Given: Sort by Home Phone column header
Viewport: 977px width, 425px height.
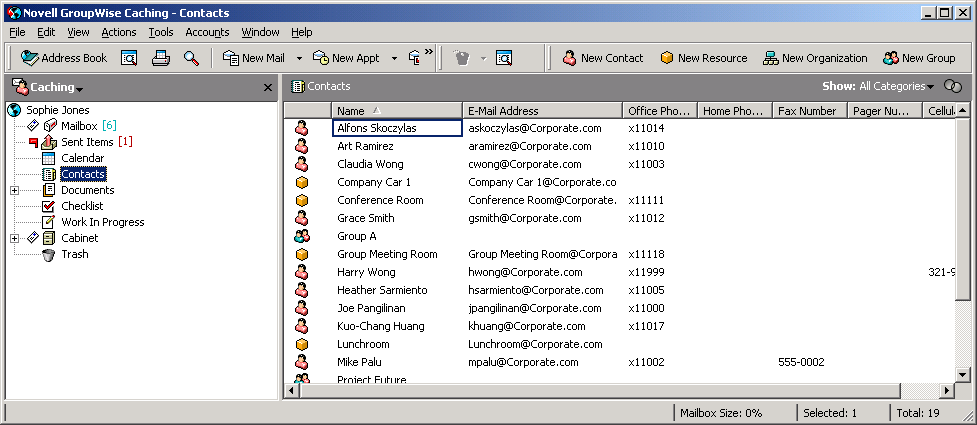Looking at the screenshot, I should click(735, 111).
